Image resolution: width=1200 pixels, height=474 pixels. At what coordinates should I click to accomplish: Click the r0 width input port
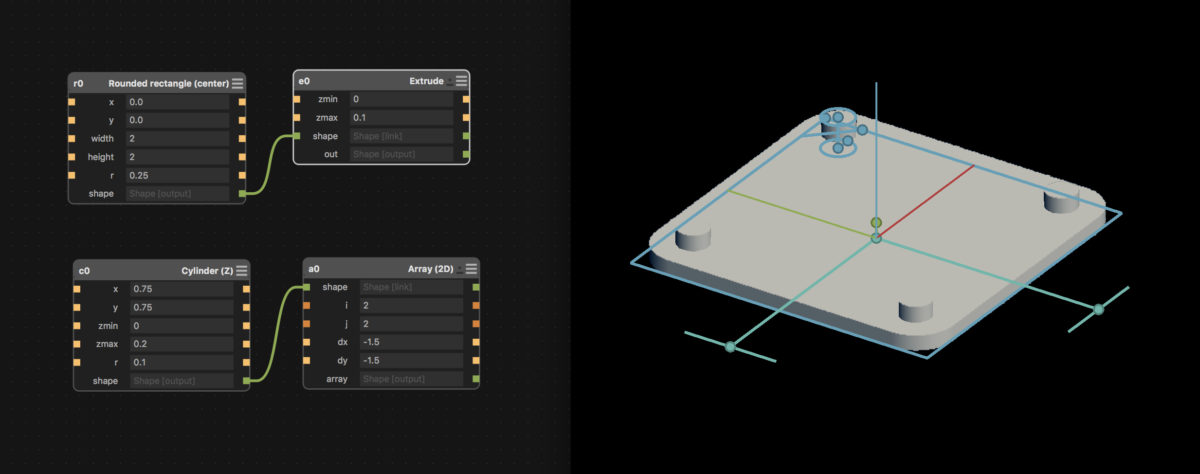pos(72,138)
